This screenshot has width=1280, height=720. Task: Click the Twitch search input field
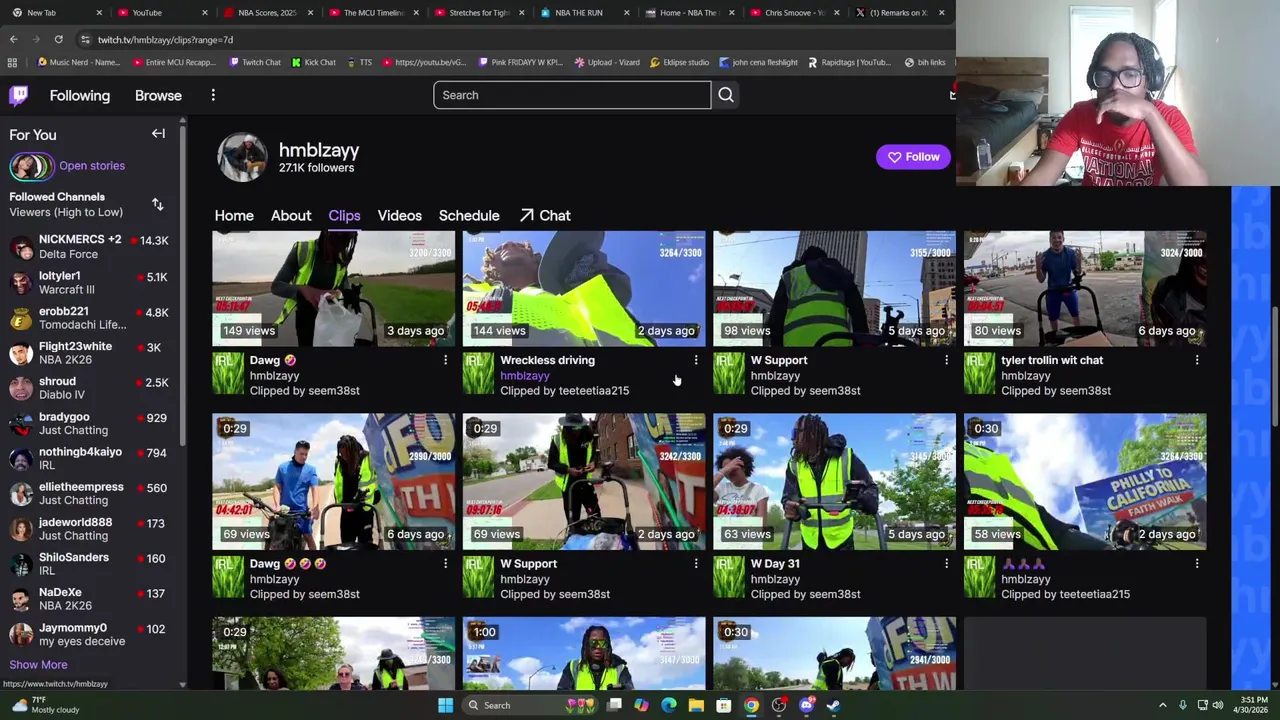572,95
